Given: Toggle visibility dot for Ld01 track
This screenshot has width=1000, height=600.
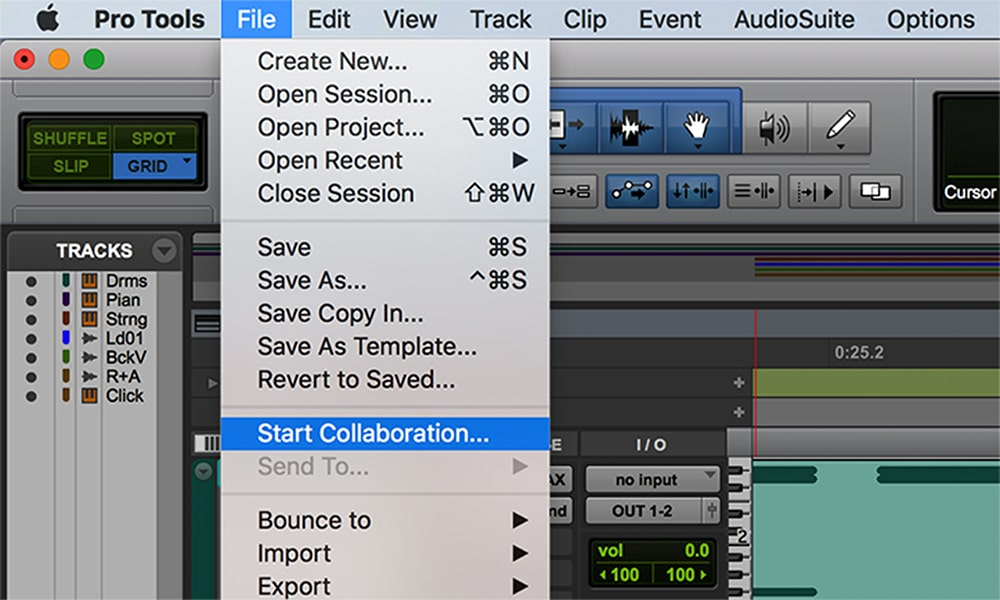Looking at the screenshot, I should click(32, 339).
